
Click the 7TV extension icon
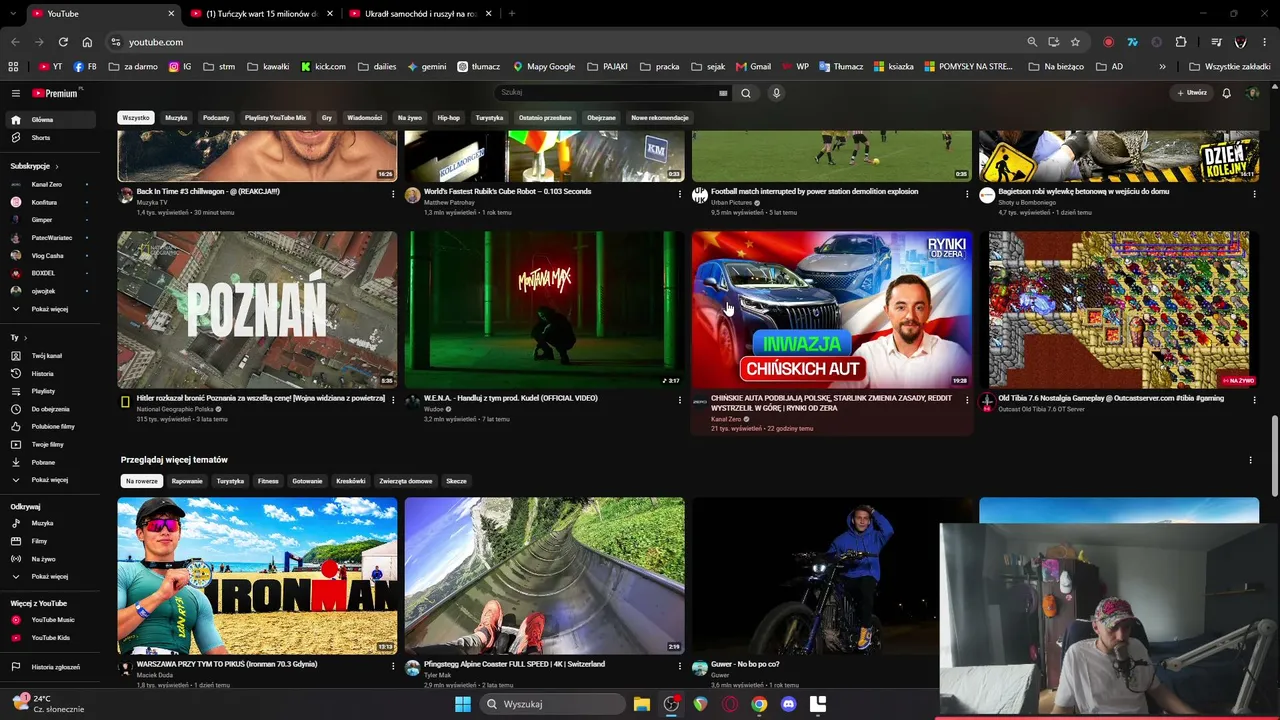(x=1132, y=42)
